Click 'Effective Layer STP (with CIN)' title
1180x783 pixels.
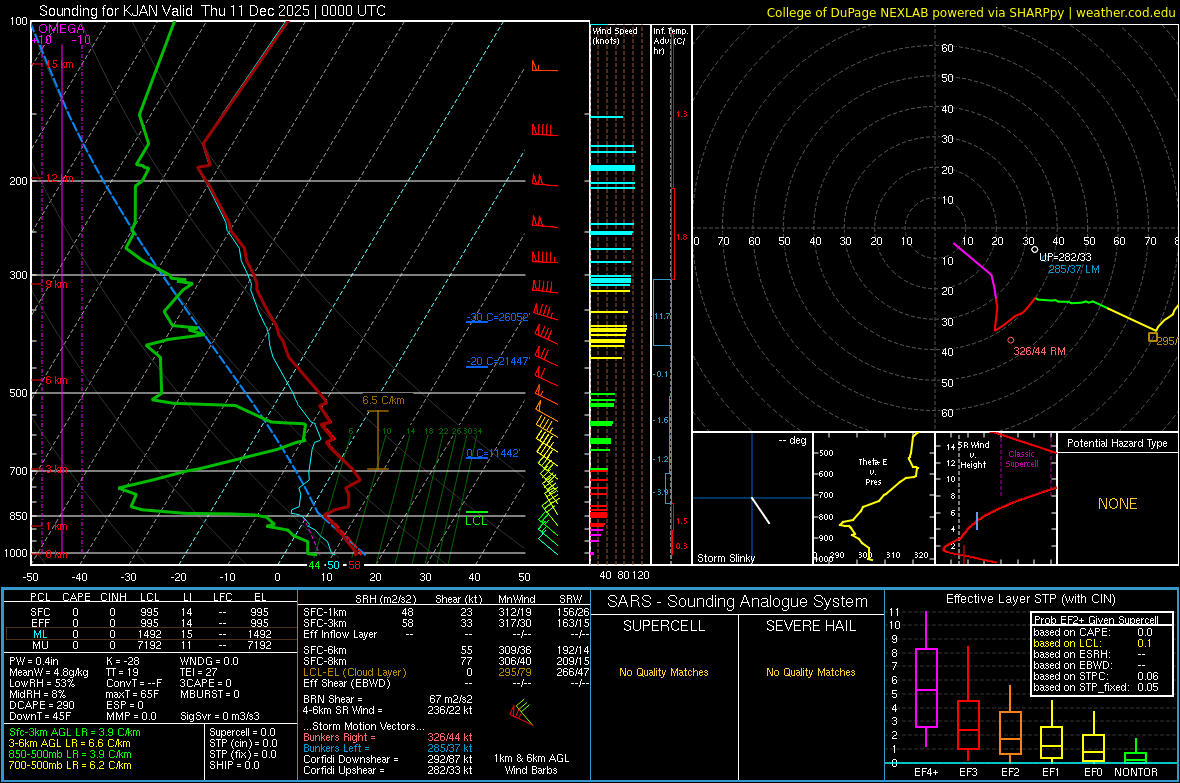point(1030,599)
